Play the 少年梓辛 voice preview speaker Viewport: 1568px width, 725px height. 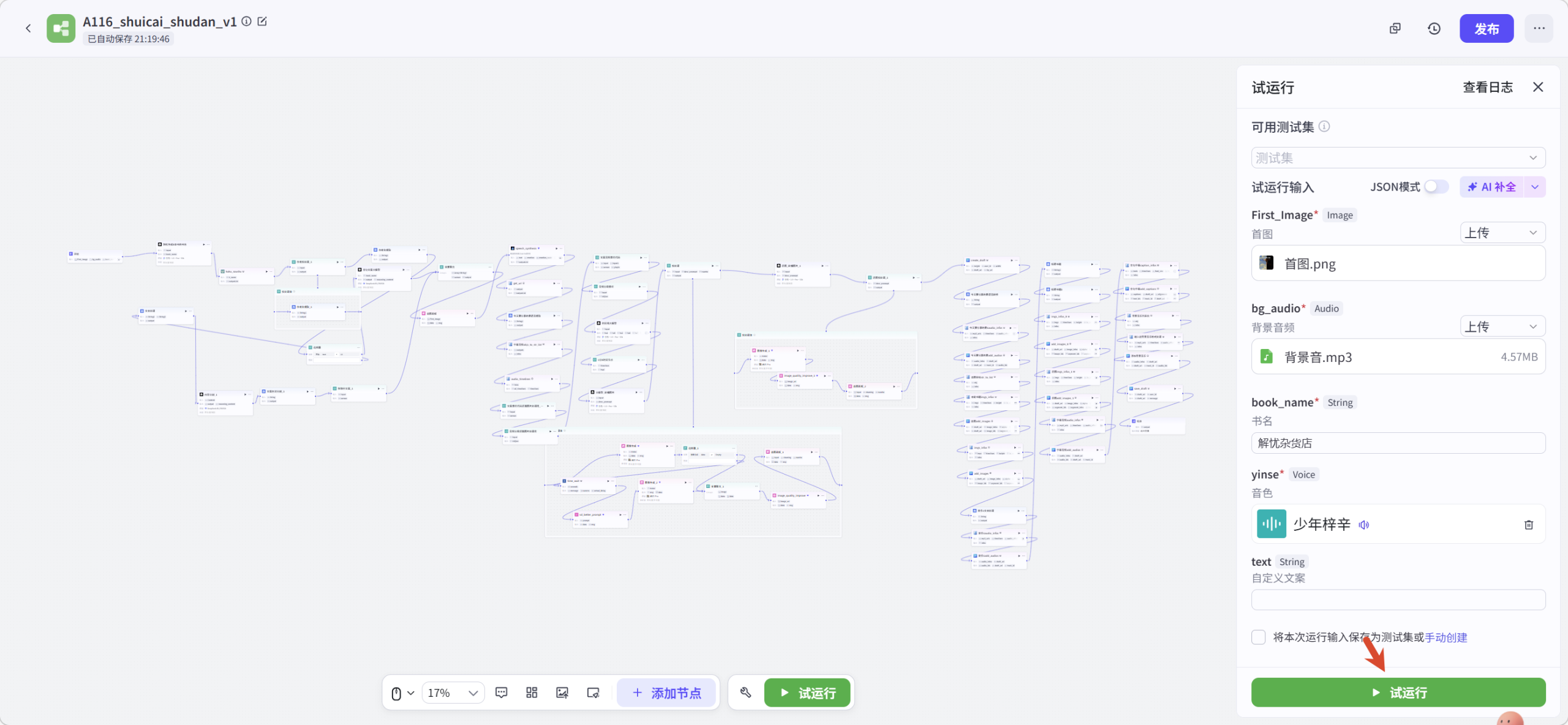1364,525
